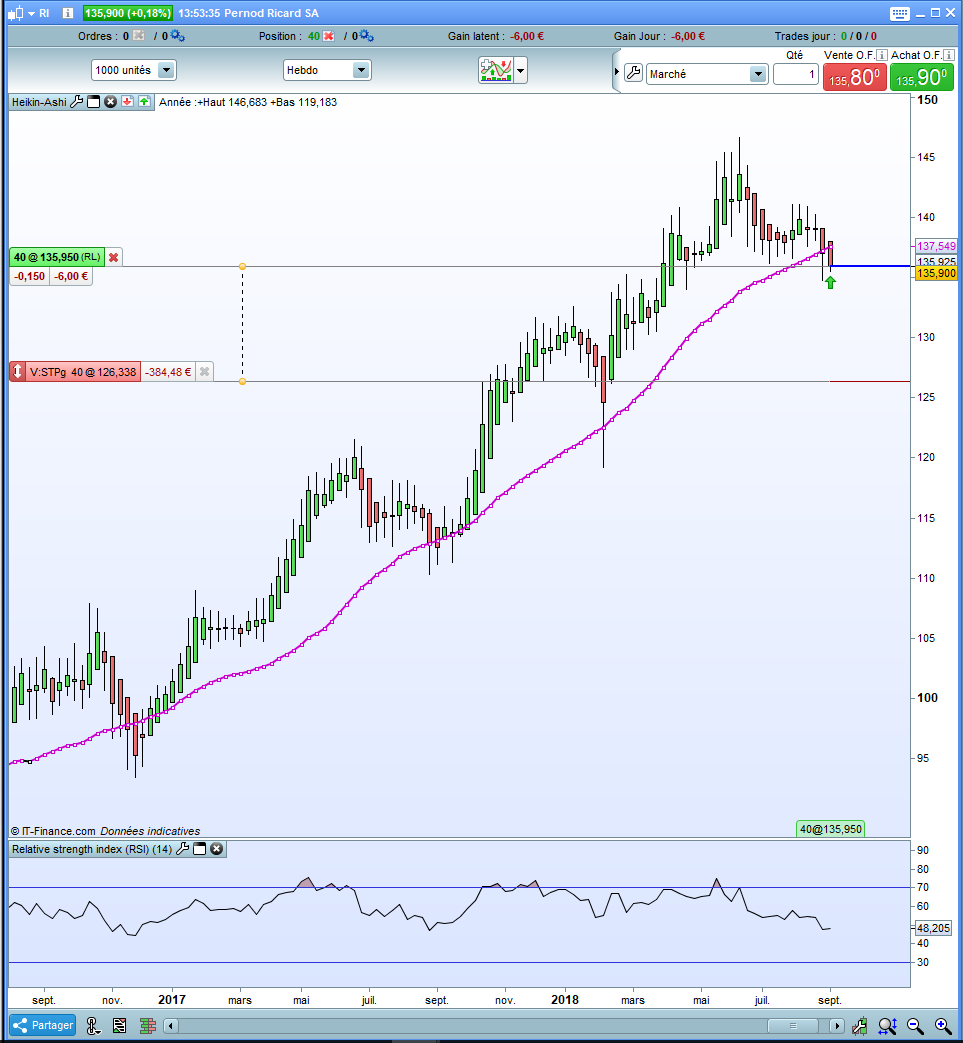Screen dimensions: 963x1043
Task: Maximize the Heikin-Ashi panel window icon
Action: click(94, 102)
